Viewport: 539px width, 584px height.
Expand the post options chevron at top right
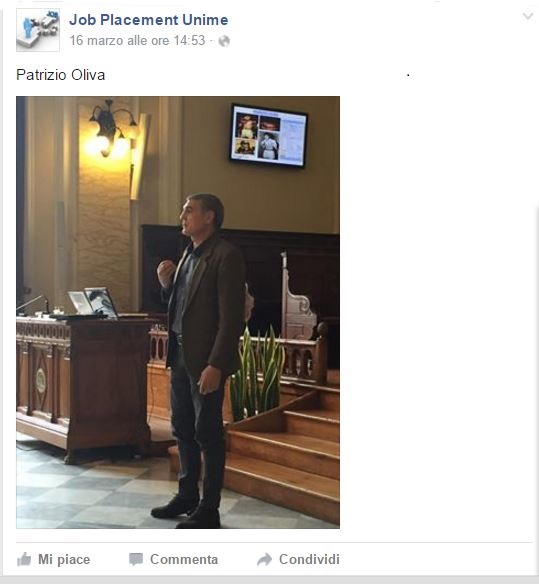528,16
